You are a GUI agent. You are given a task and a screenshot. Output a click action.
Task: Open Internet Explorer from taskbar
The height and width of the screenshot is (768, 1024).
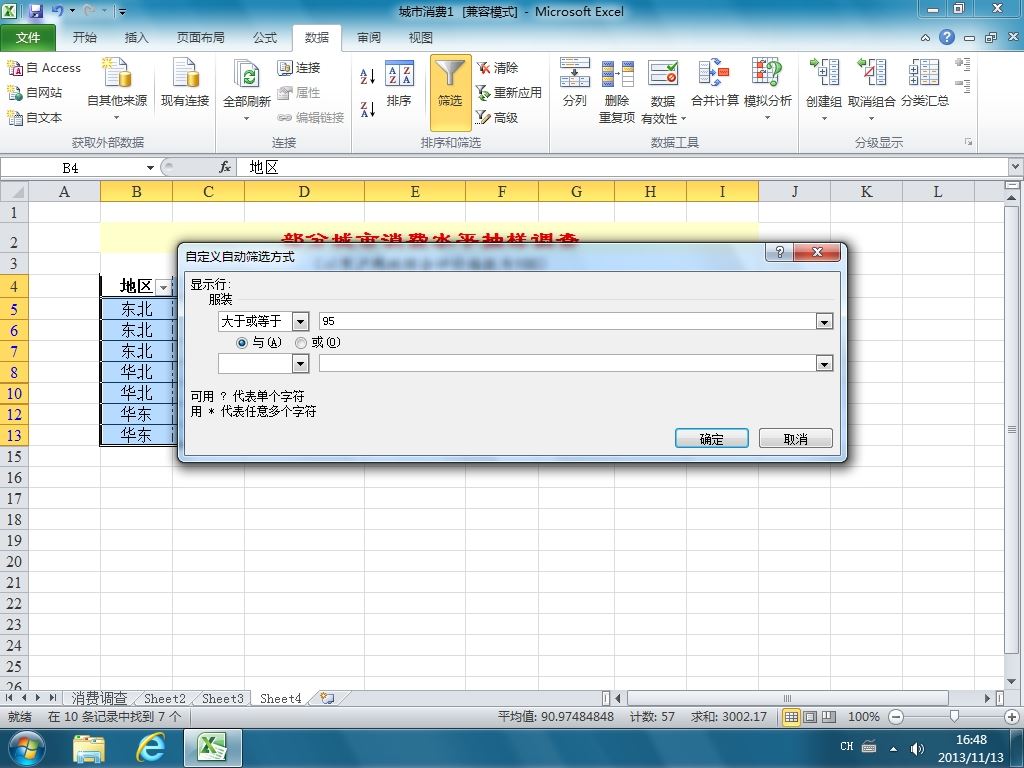[x=150, y=748]
